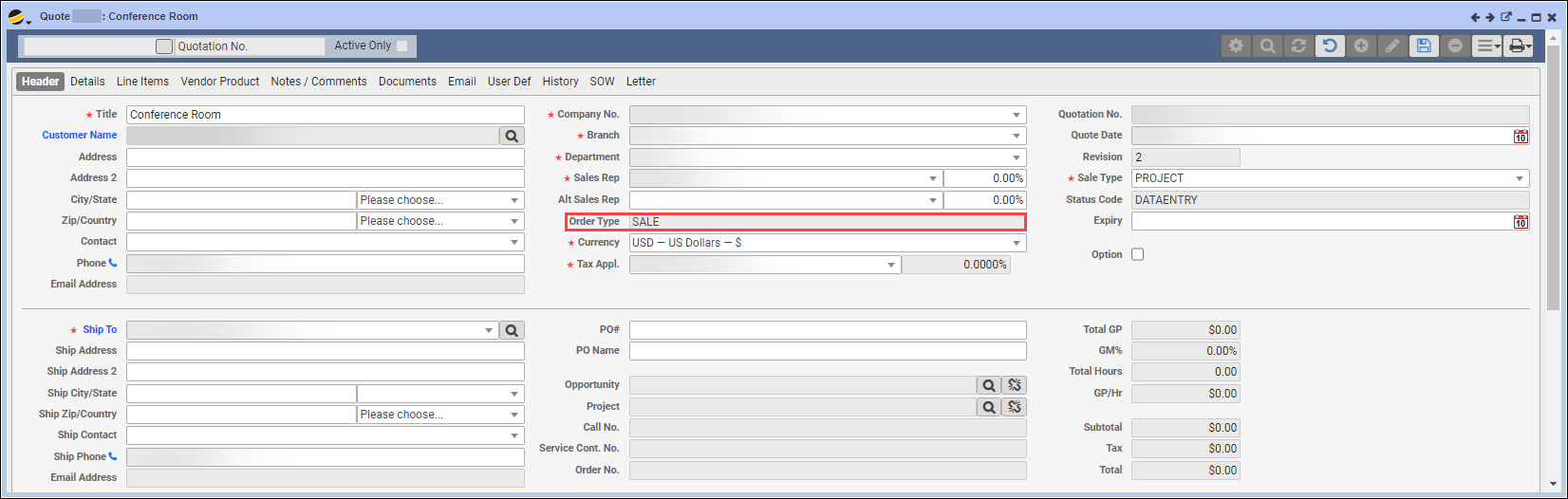Tick the checkbox beside Quotation No. search

(x=164, y=46)
